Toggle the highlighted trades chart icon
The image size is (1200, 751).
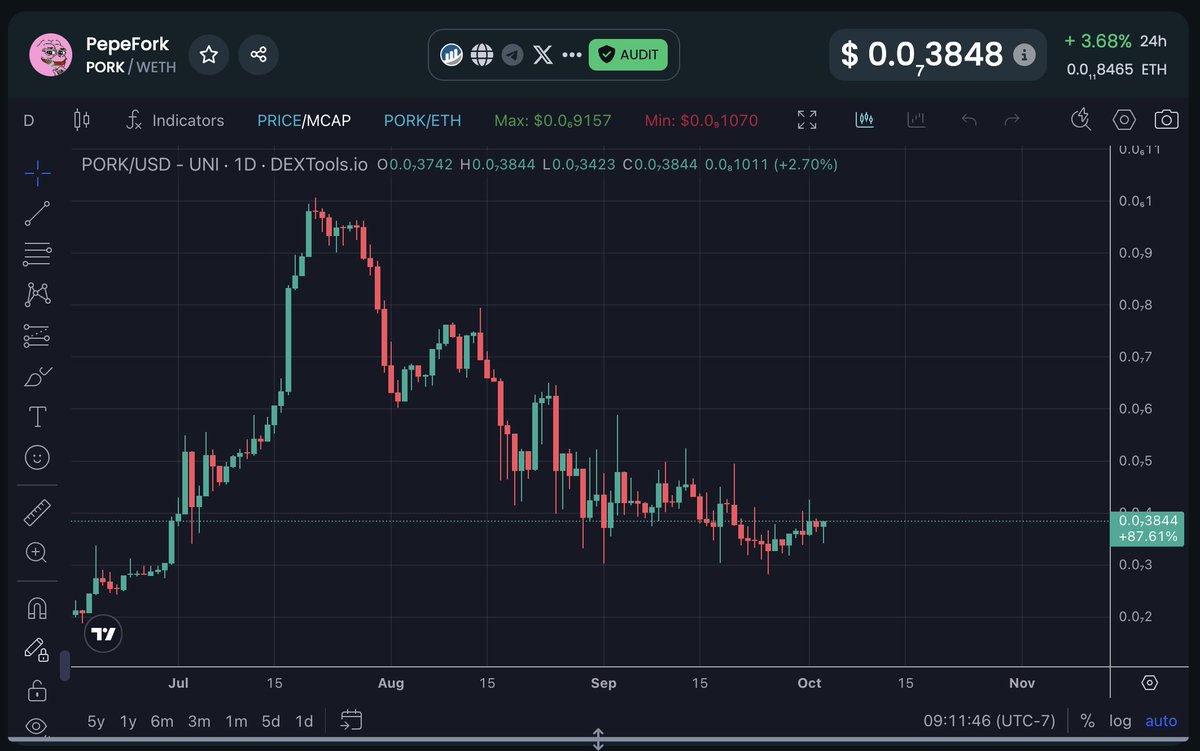tap(865, 120)
